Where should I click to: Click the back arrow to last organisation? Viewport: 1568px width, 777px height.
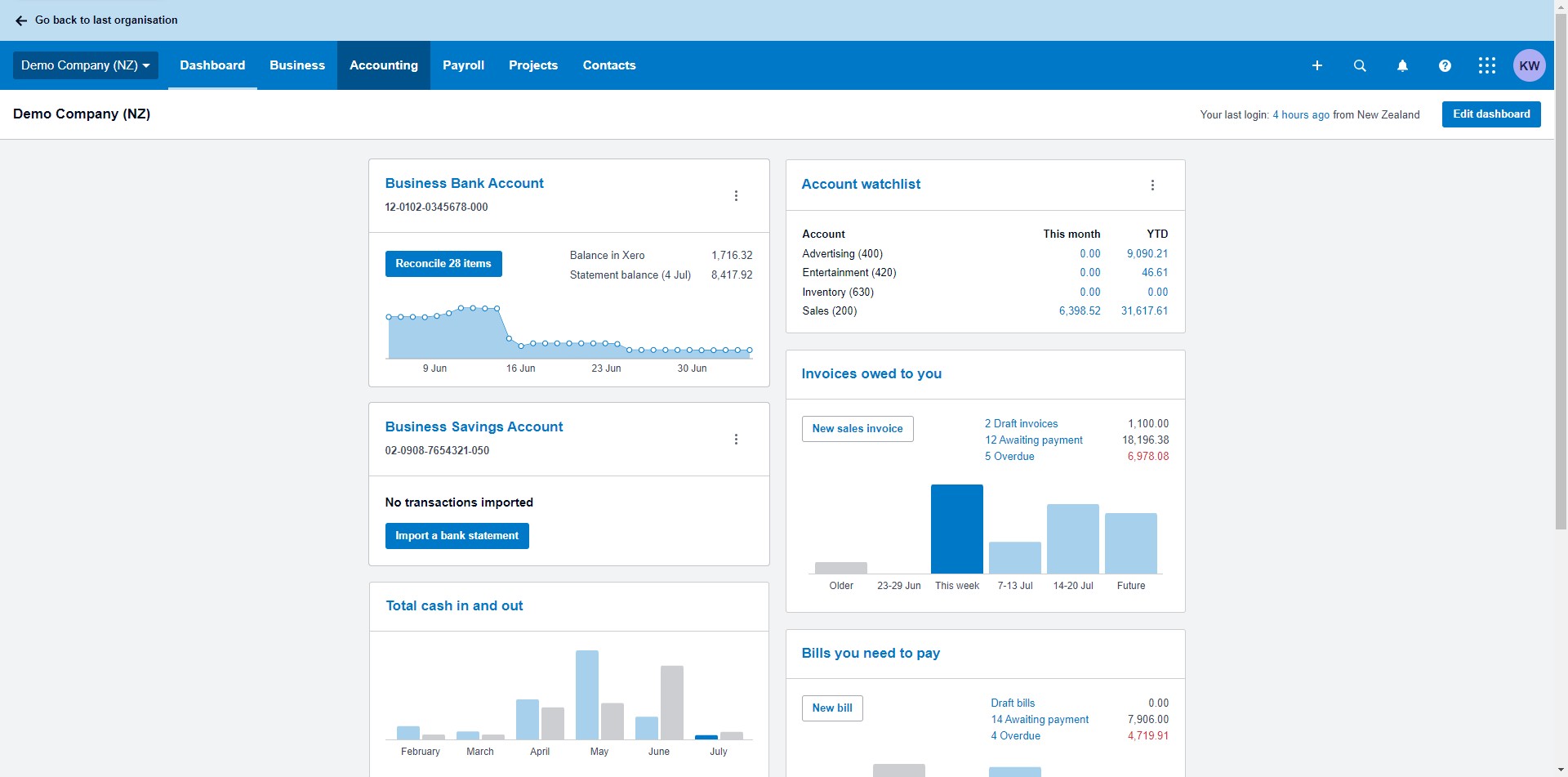21,20
